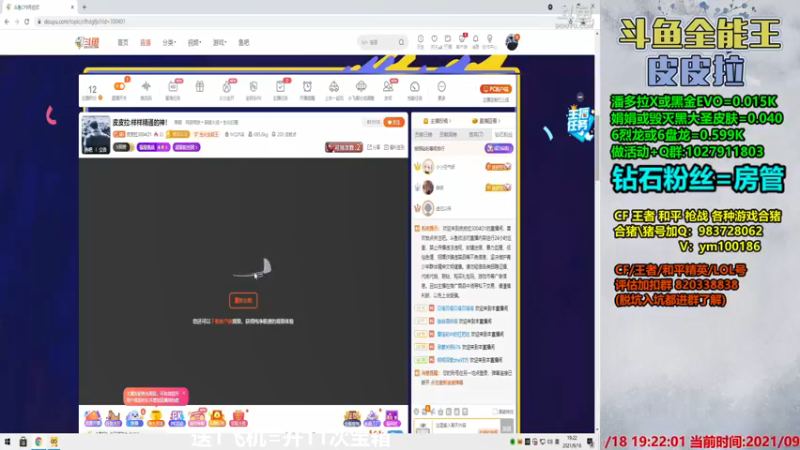Expand the 主播投稿 link in side panel
800x450 pixels.
[x=437, y=121]
